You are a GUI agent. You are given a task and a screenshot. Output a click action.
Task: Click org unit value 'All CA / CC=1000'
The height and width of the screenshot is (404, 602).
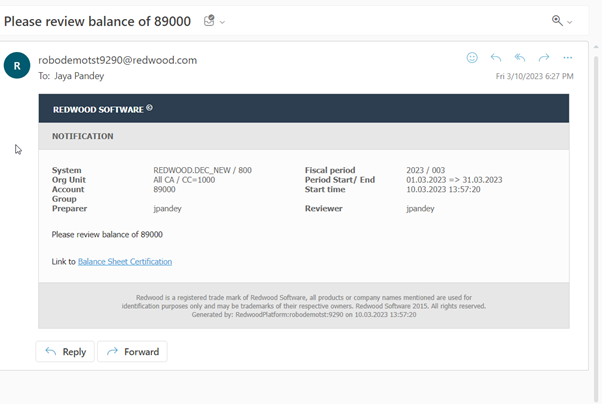tap(184, 180)
